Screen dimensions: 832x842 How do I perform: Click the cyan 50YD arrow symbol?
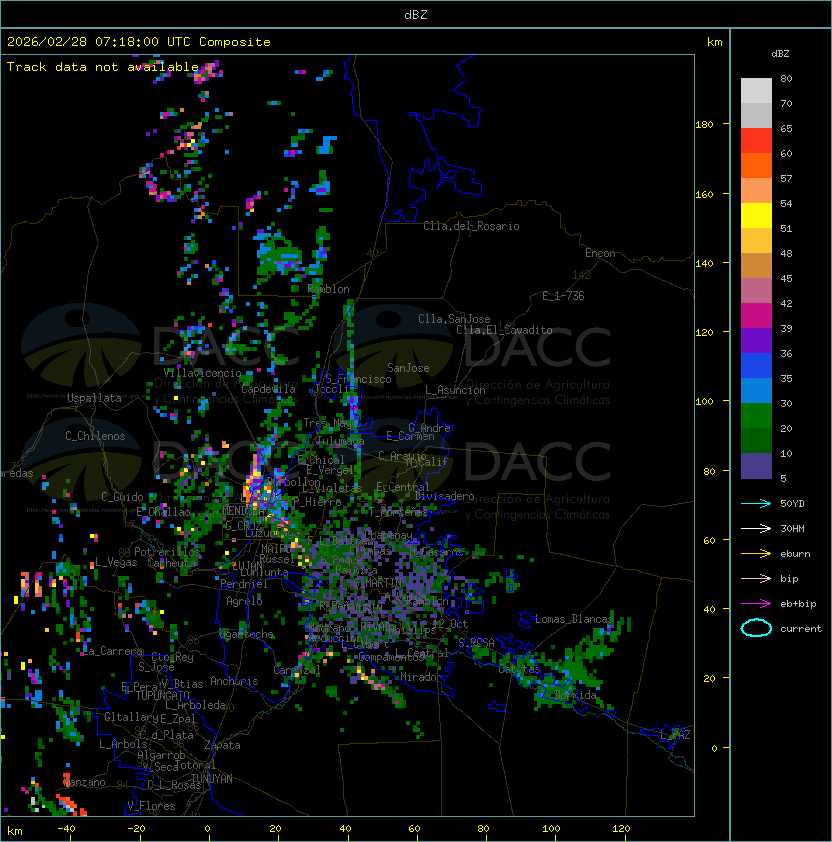click(x=756, y=504)
